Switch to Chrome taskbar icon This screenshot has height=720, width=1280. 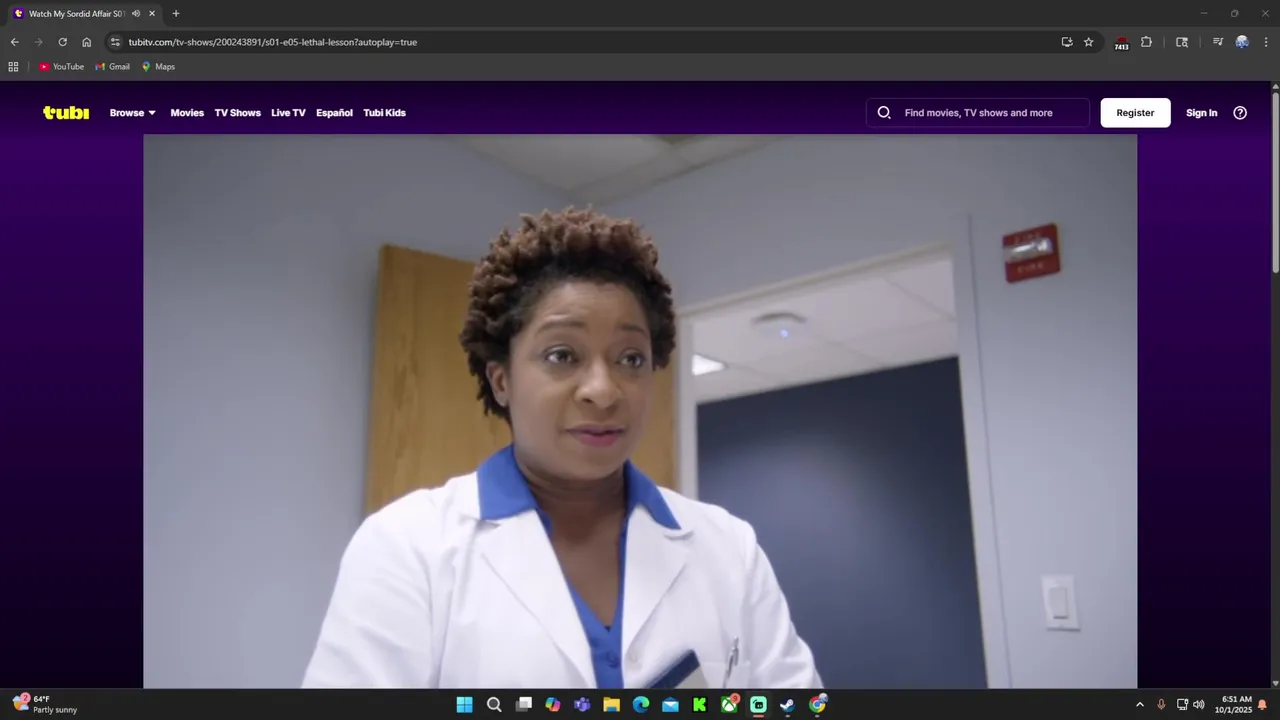pyautogui.click(x=817, y=705)
